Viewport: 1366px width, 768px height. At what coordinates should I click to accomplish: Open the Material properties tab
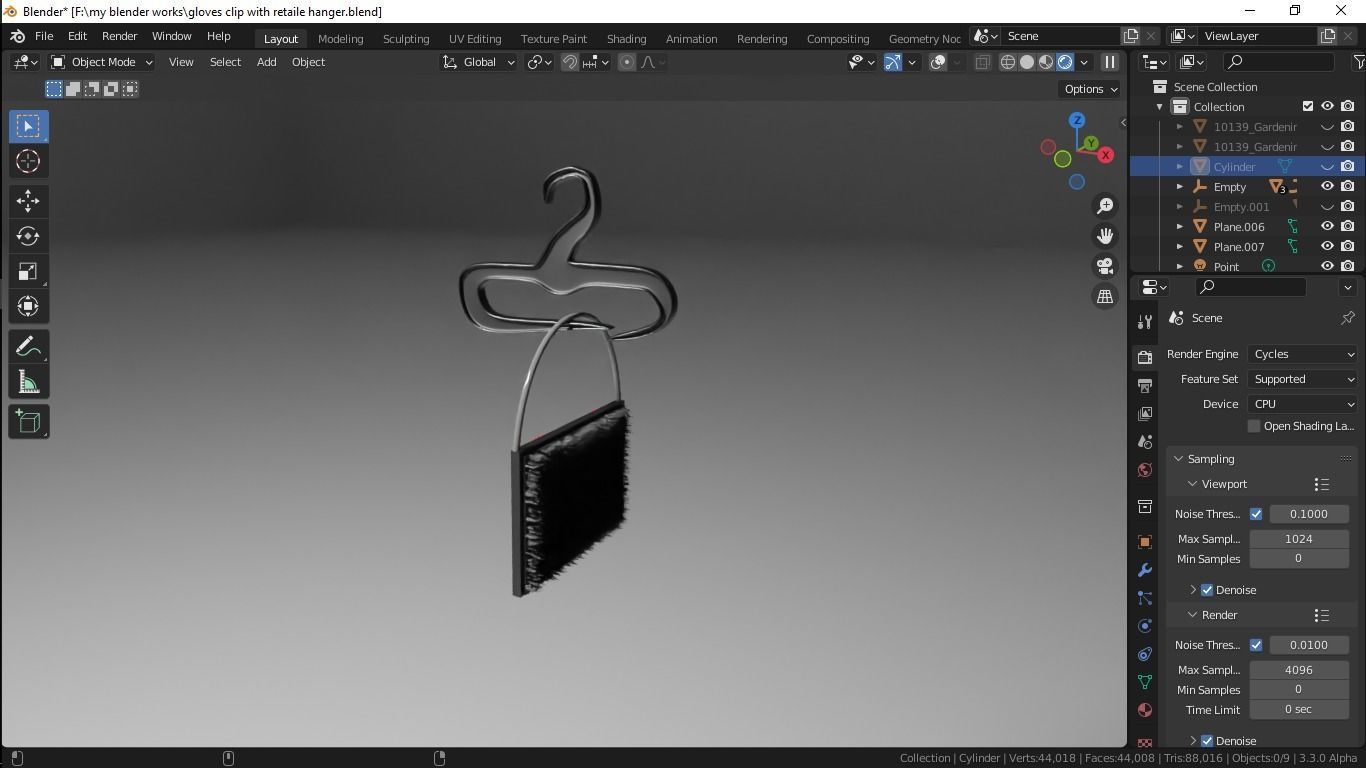click(1145, 710)
